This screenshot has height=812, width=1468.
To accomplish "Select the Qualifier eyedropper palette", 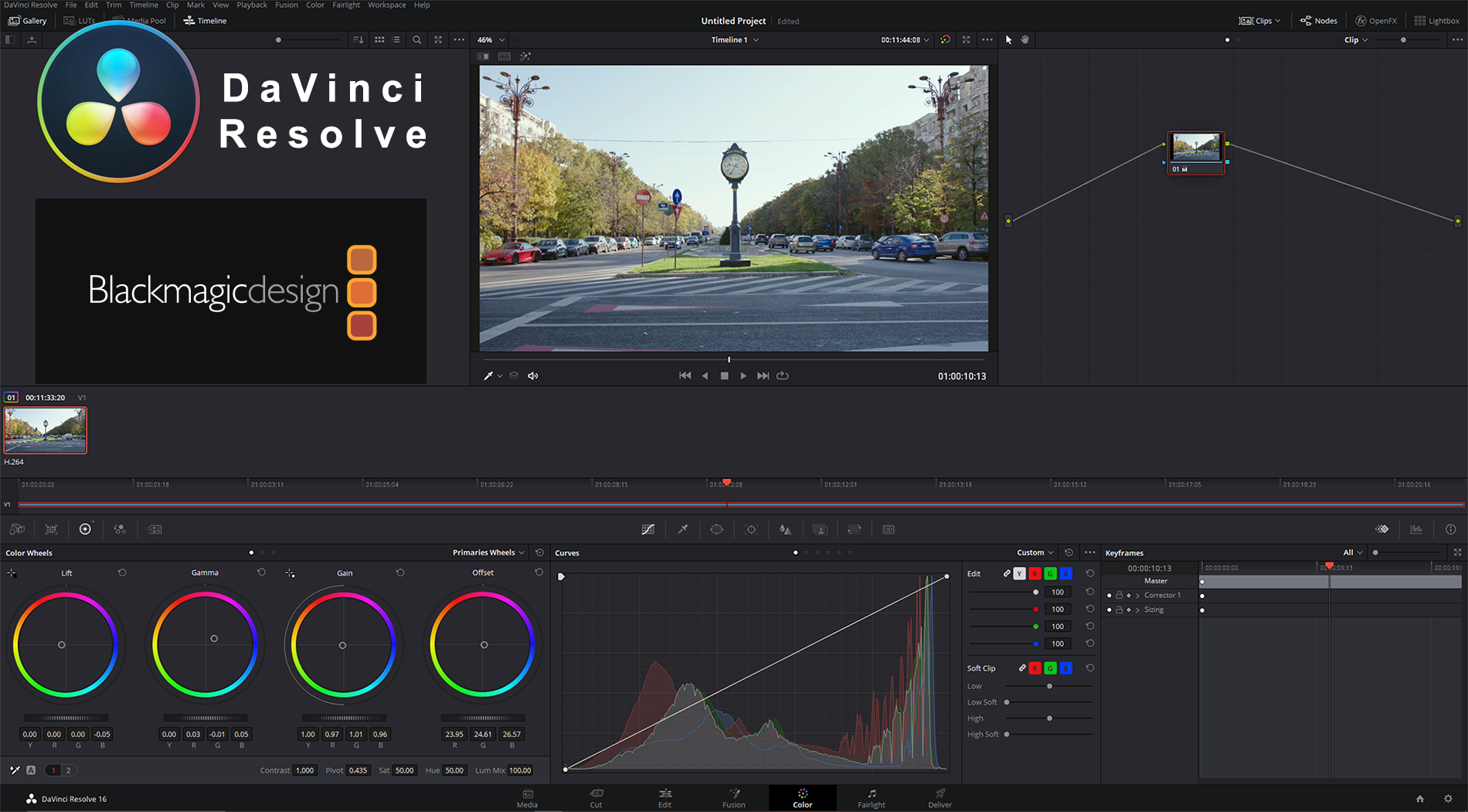I will pos(683,529).
